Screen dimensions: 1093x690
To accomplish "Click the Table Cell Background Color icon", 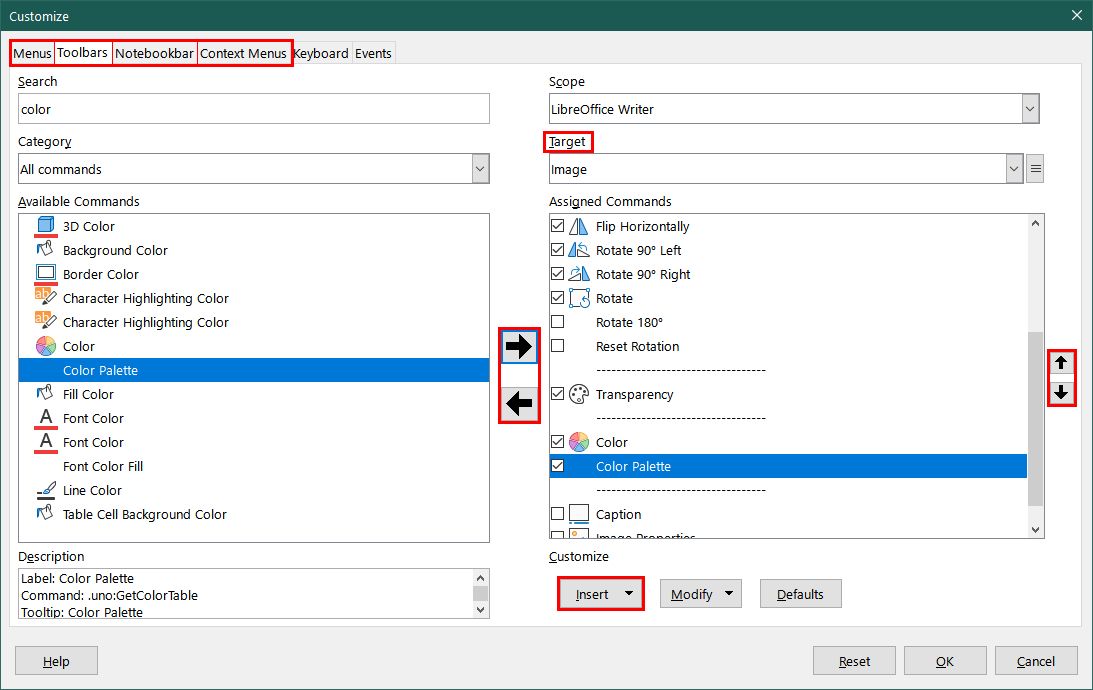I will 46,514.
